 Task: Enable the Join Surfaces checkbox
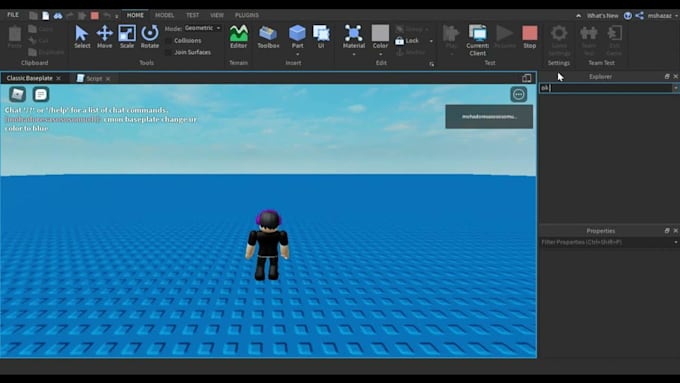[168, 52]
